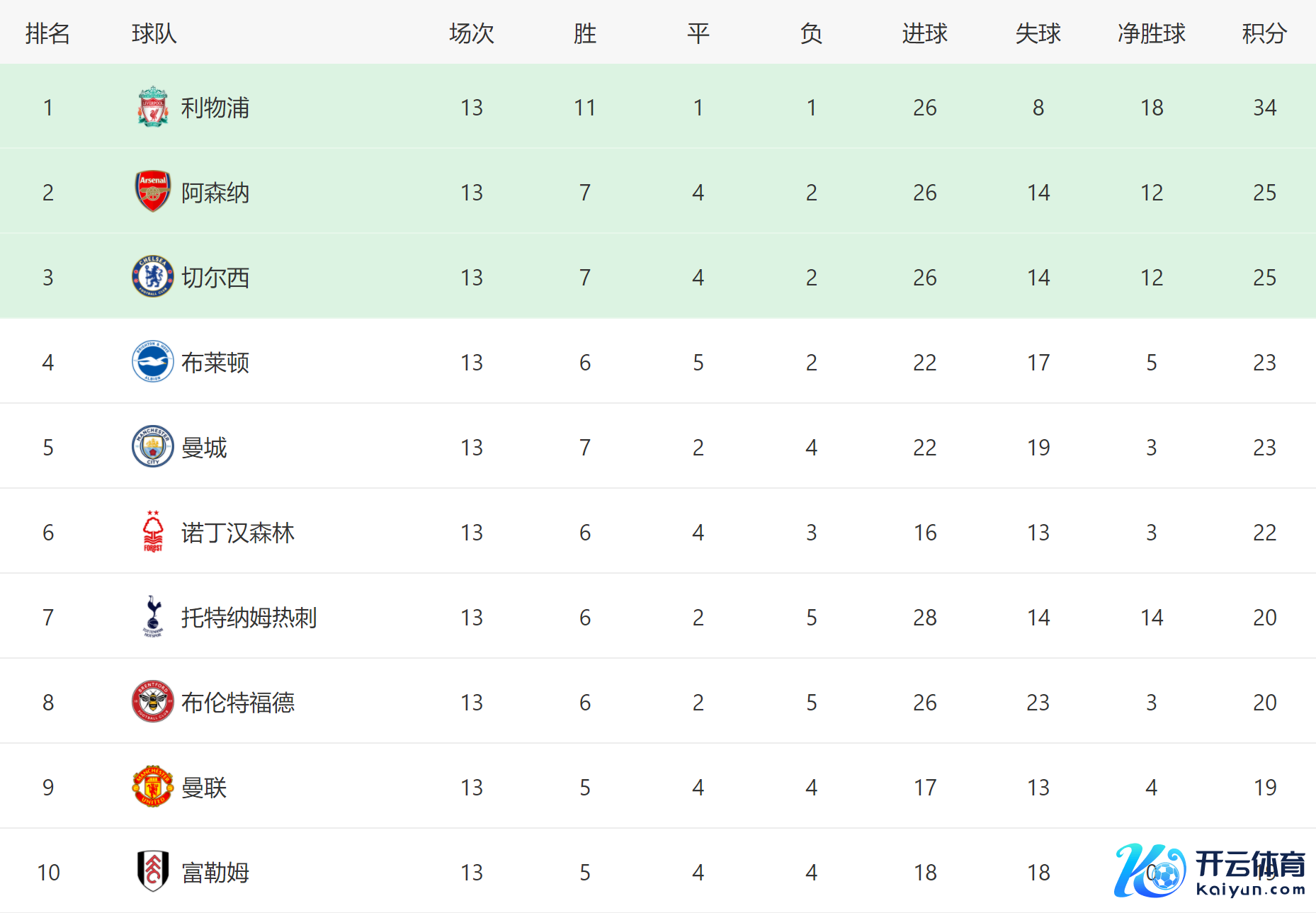Open the 托特纳姆热刺 team link
Image resolution: width=1316 pixels, height=913 pixels.
249,618
